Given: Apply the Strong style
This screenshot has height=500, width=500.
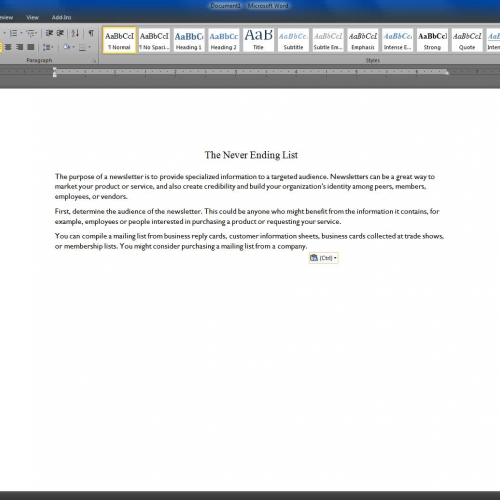Looking at the screenshot, I should (x=432, y=40).
